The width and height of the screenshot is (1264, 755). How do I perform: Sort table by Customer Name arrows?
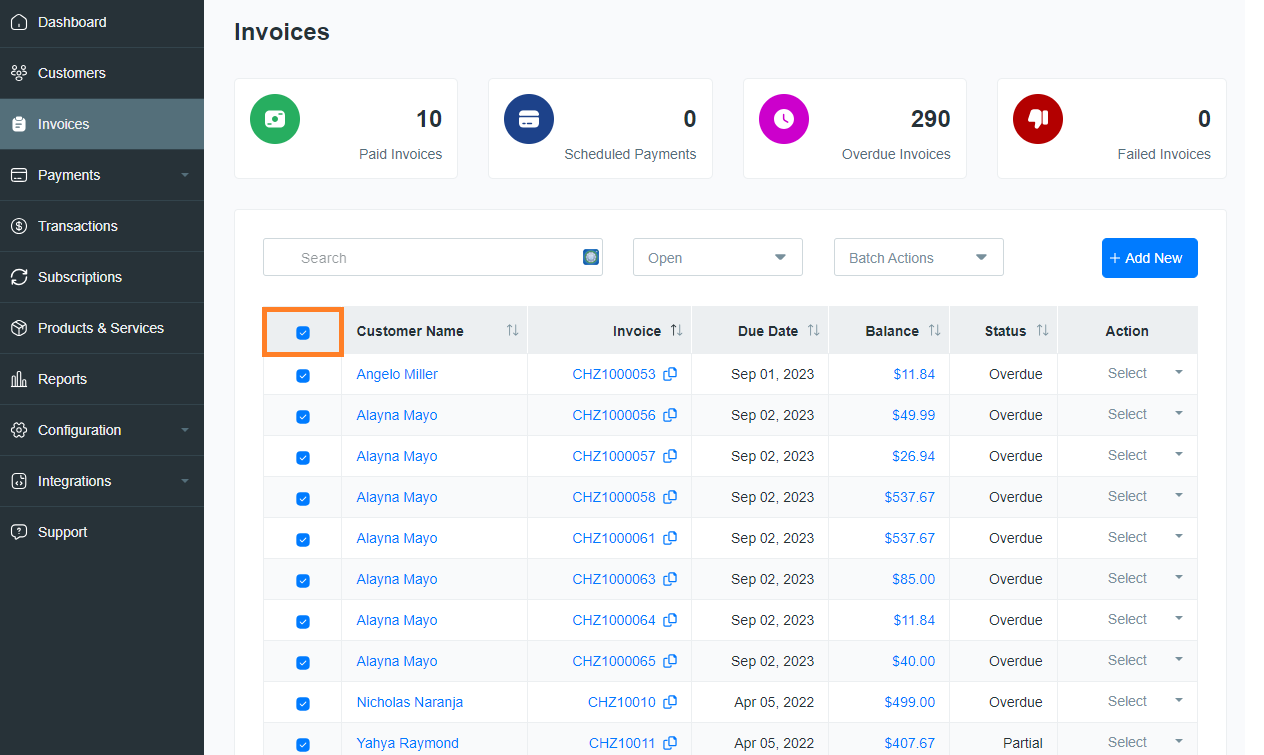click(x=512, y=331)
